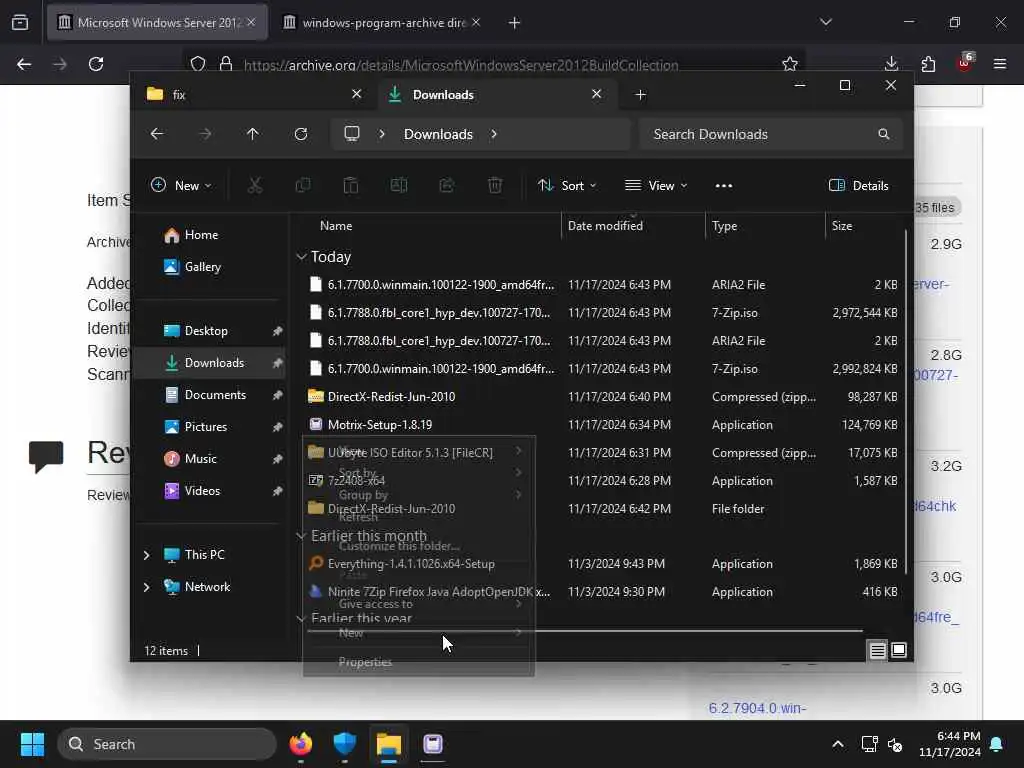
Task: Choose Refresh in the context menu
Action: tap(358, 517)
